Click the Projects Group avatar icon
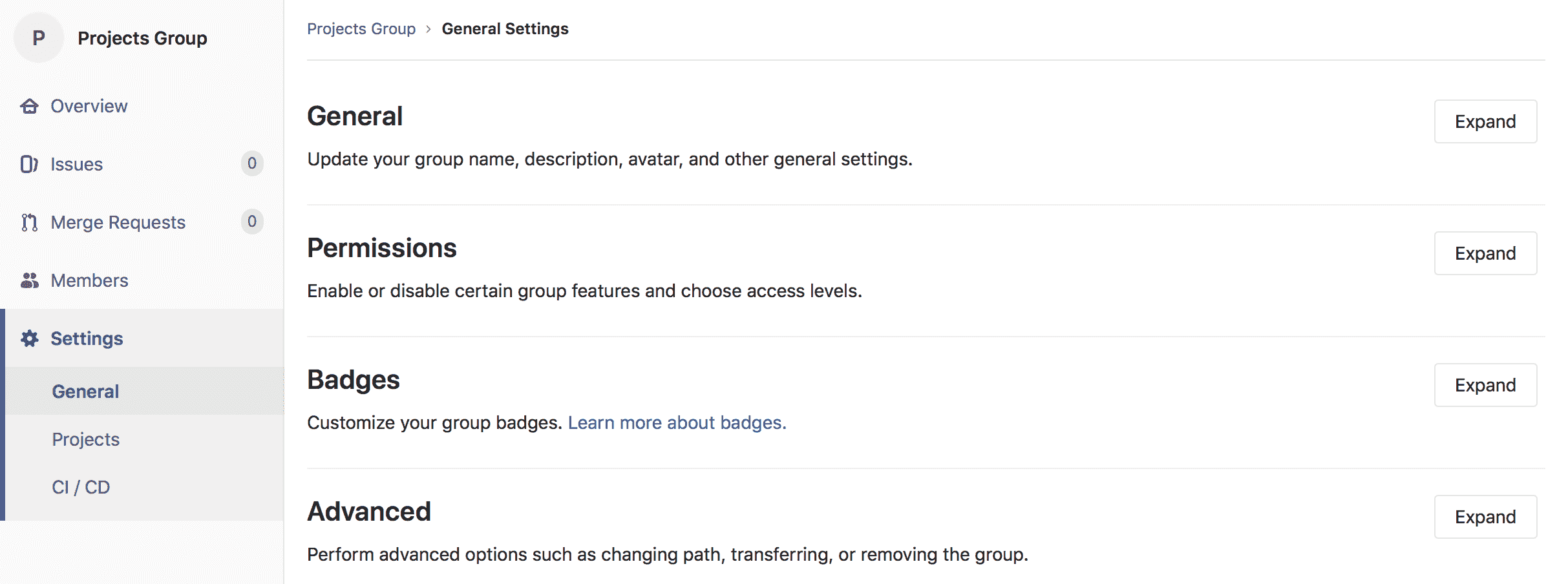This screenshot has width=1568, height=584. (x=38, y=37)
